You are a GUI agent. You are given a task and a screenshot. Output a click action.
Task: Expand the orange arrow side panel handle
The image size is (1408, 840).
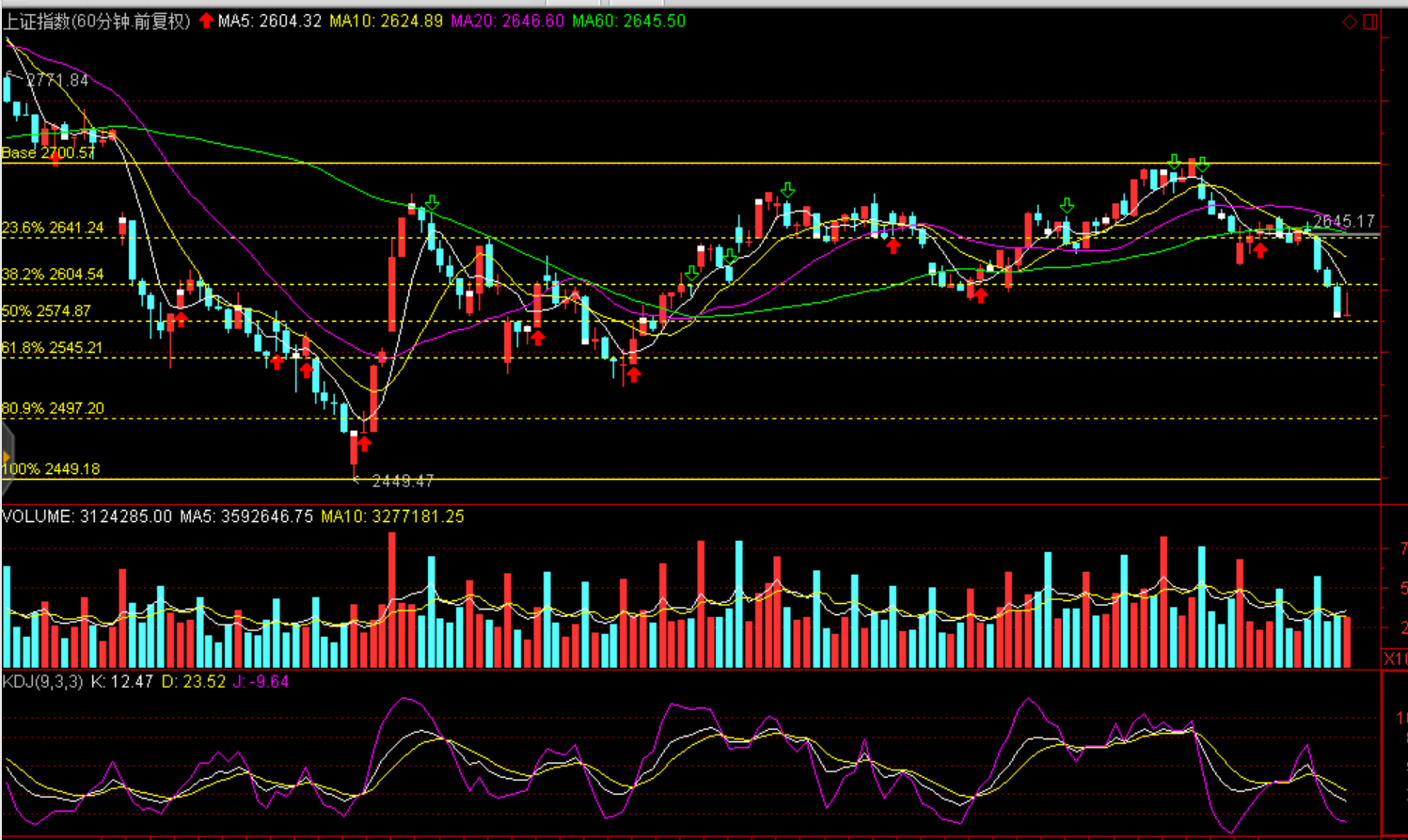[x=6, y=458]
